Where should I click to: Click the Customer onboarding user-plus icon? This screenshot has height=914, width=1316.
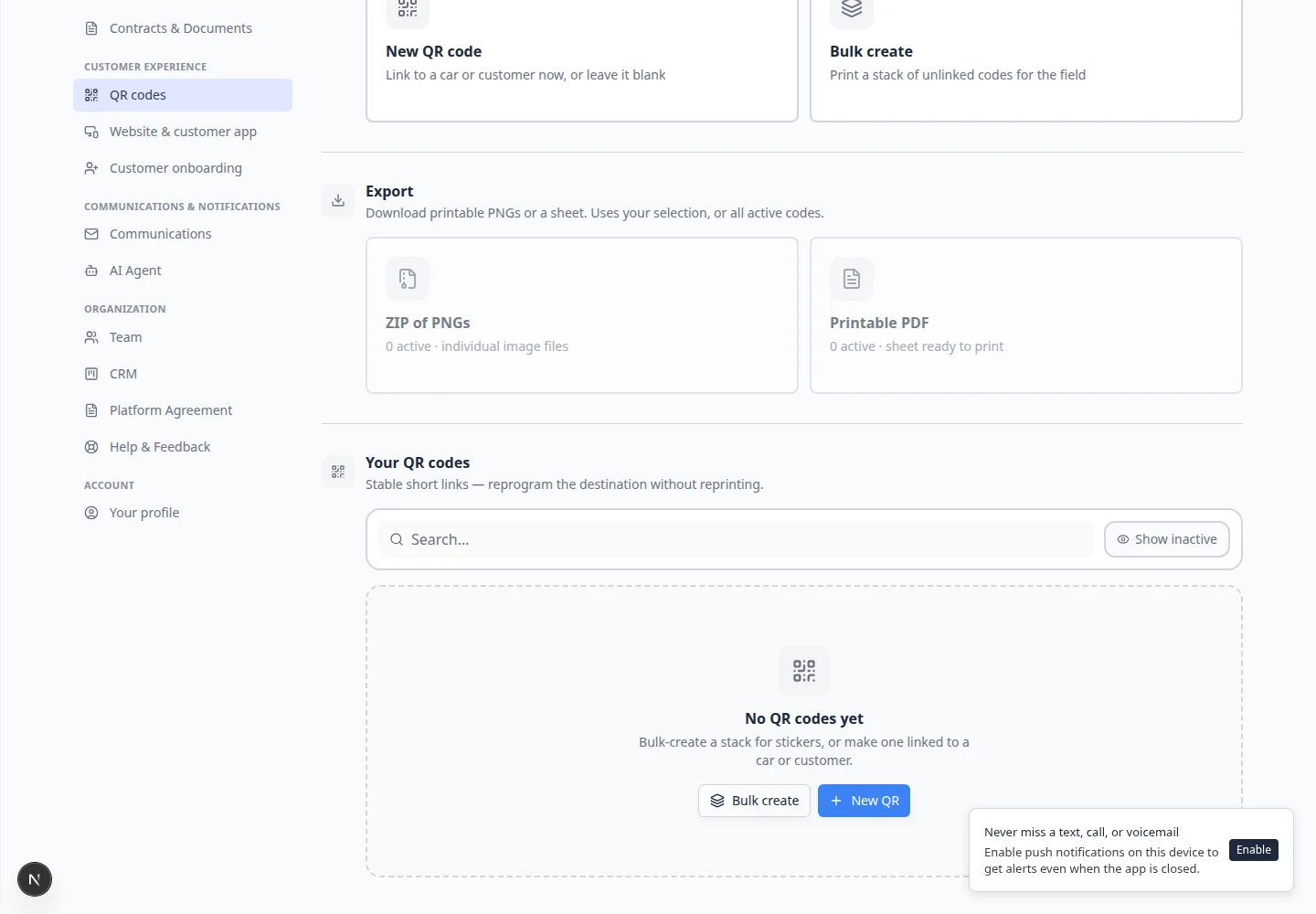[91, 168]
